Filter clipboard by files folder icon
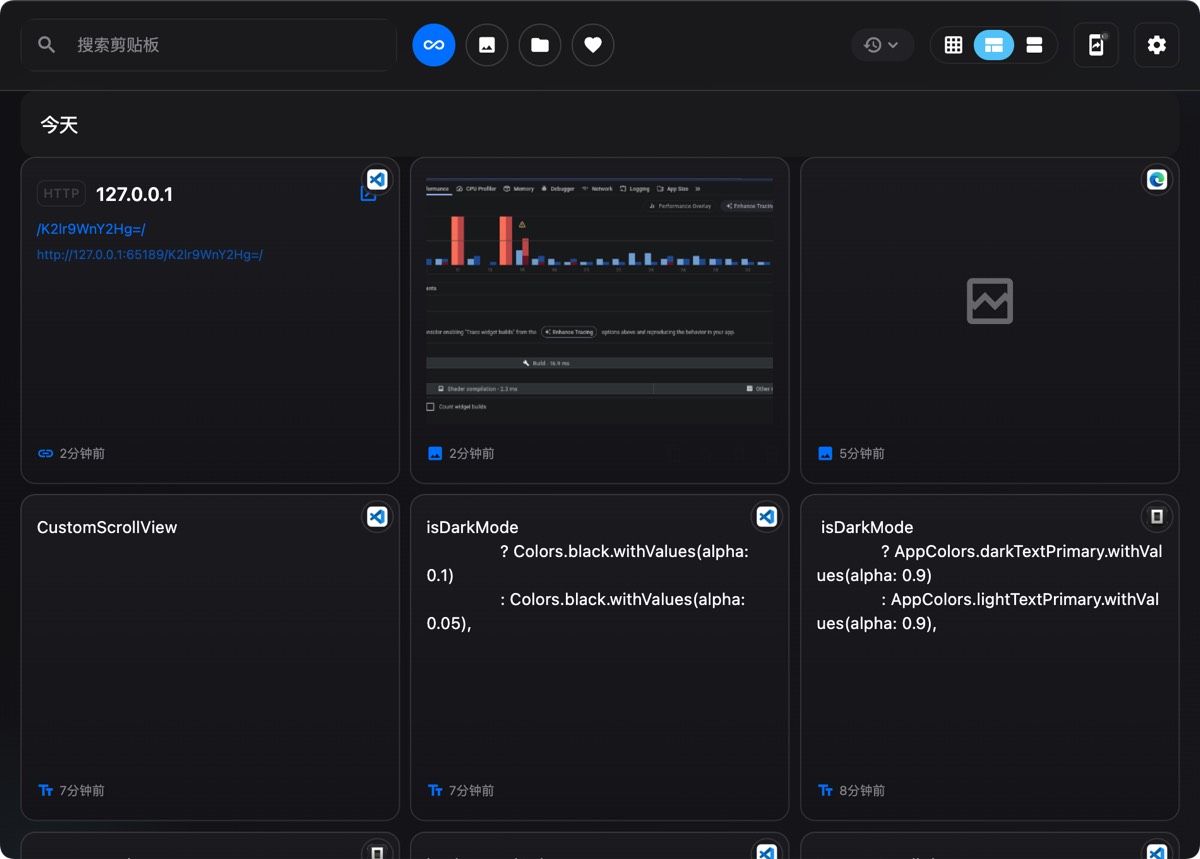 (x=540, y=45)
